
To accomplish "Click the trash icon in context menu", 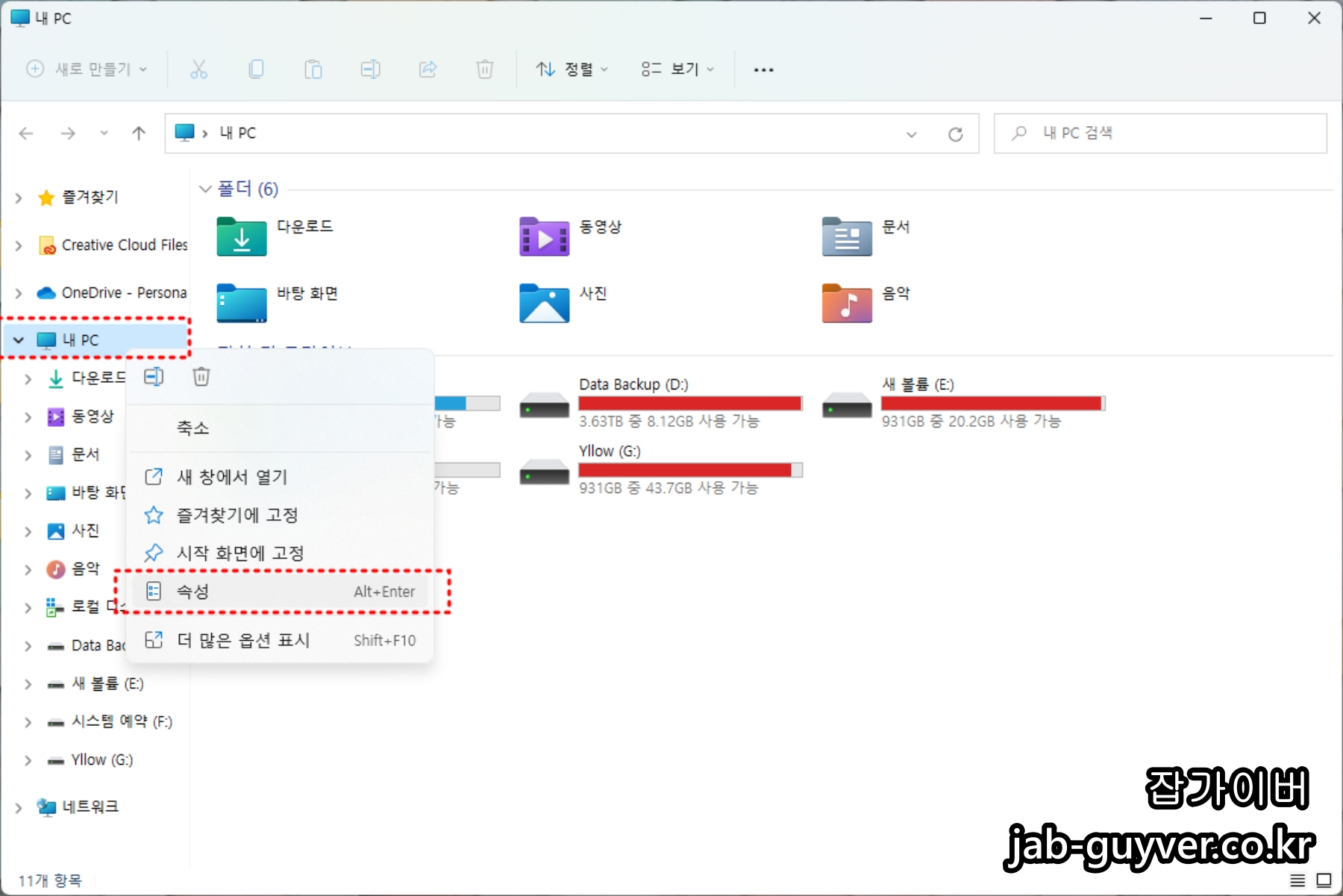I will pyautogui.click(x=201, y=377).
